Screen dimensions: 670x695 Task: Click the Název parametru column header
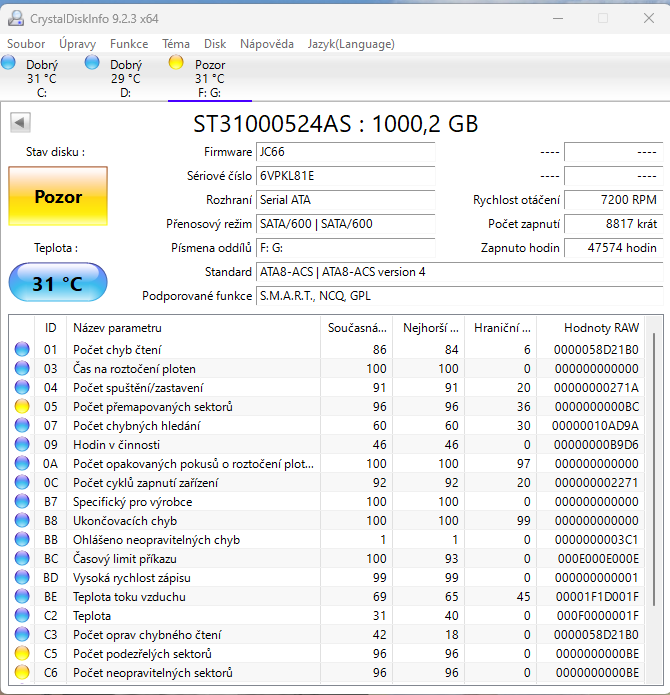coord(117,328)
